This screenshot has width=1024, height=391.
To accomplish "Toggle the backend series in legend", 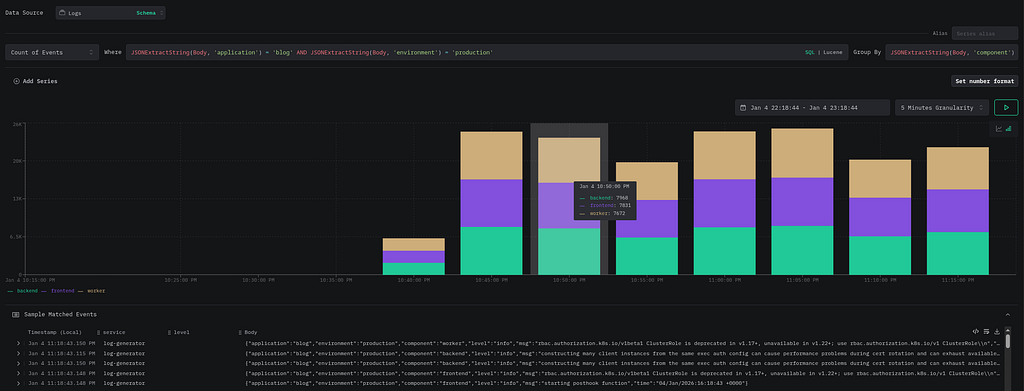I will pyautogui.click(x=22, y=290).
